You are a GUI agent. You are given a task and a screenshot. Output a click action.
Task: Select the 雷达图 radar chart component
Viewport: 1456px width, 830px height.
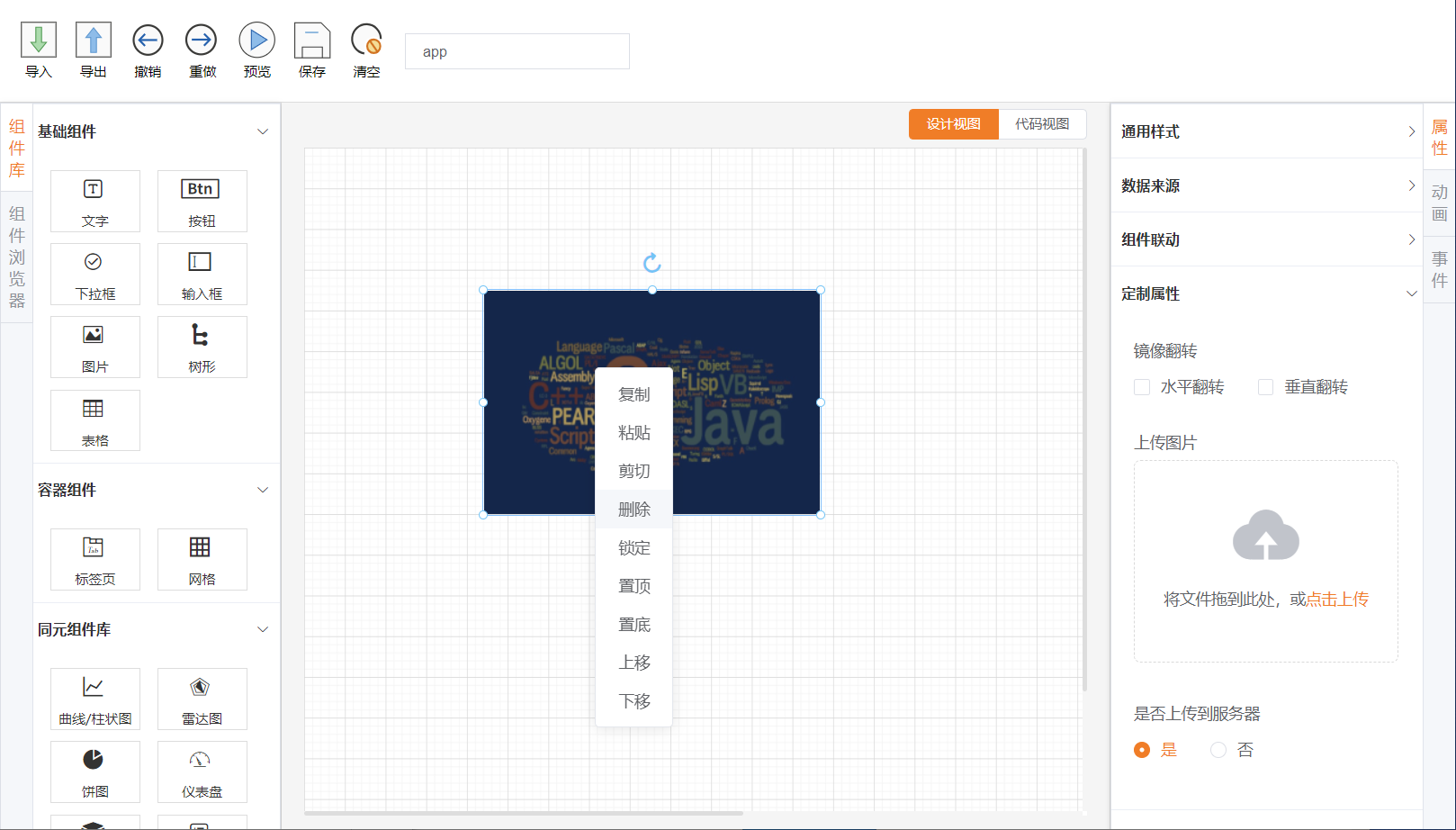[202, 699]
